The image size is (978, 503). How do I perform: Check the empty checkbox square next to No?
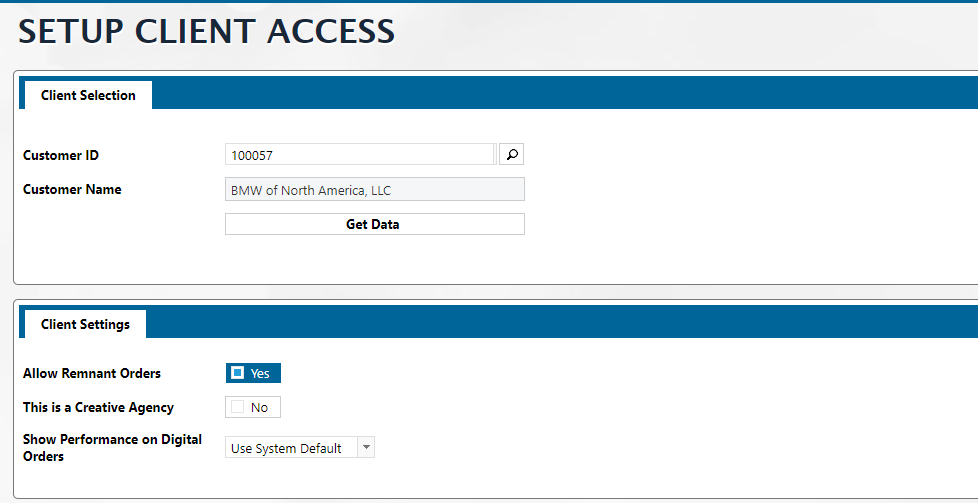(x=237, y=407)
